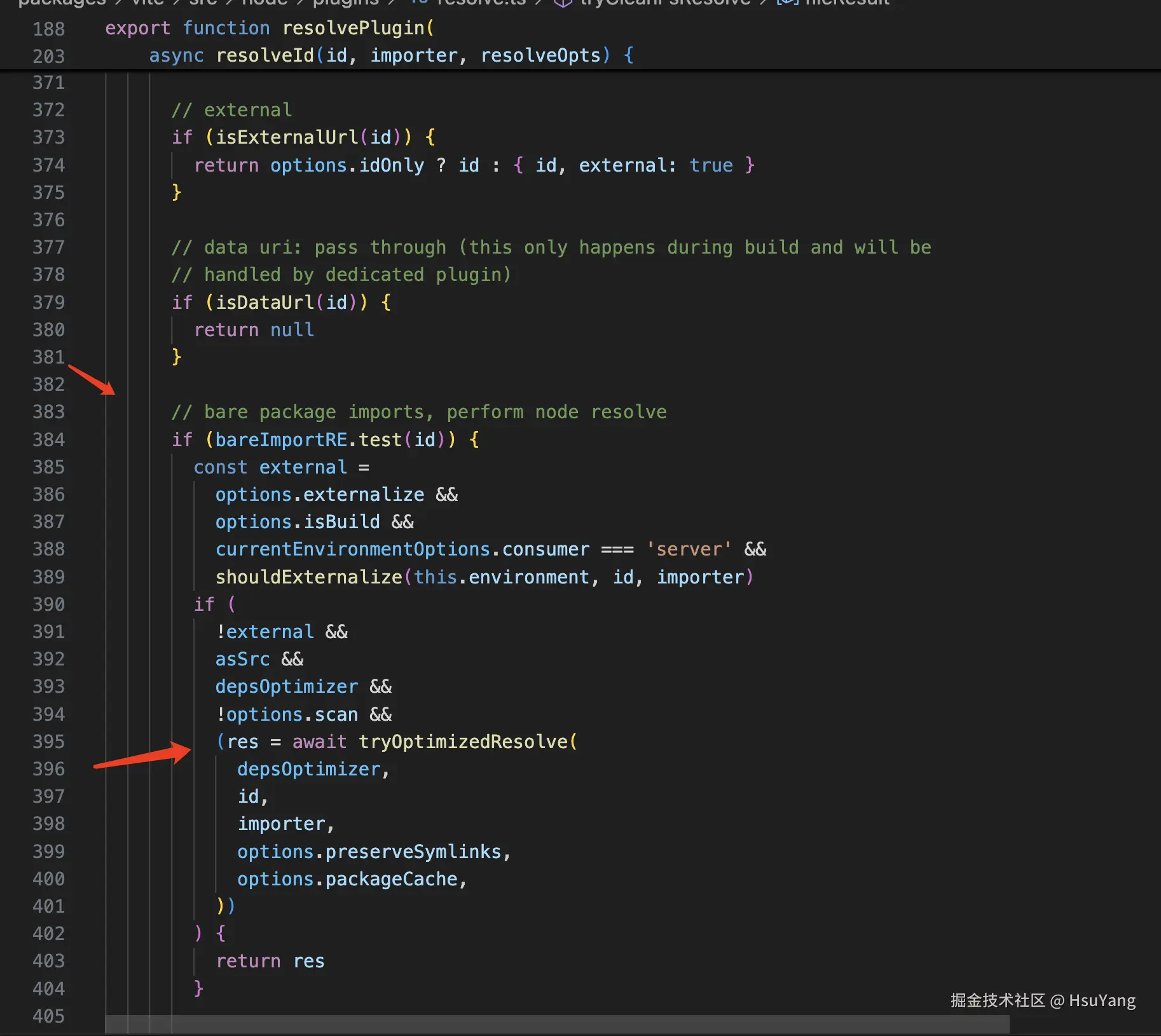The width and height of the screenshot is (1161, 1036).
Task: Click the tryOptimizedResolve function call
Action: click(463, 742)
